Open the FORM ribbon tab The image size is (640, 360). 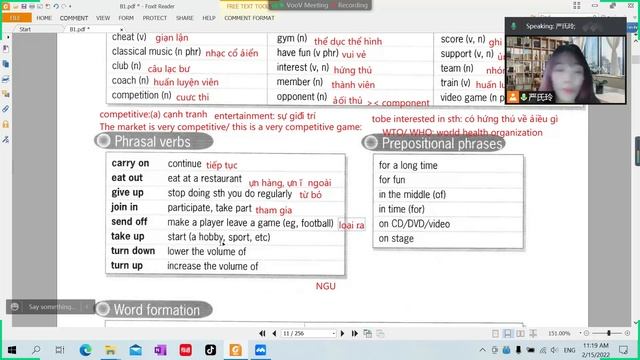click(x=126, y=18)
